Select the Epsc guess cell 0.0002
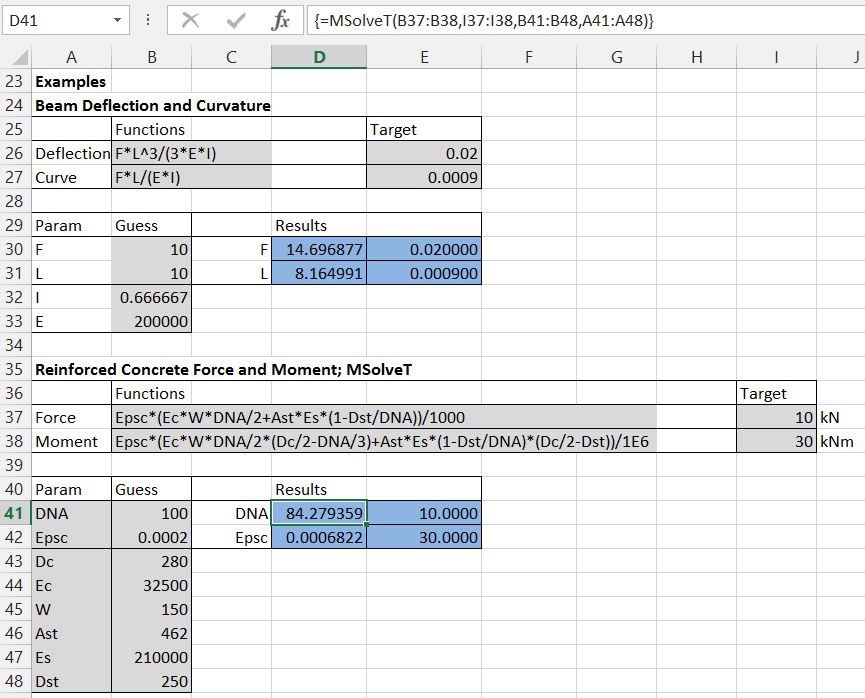Screen dimensions: 865x698 point(151,538)
